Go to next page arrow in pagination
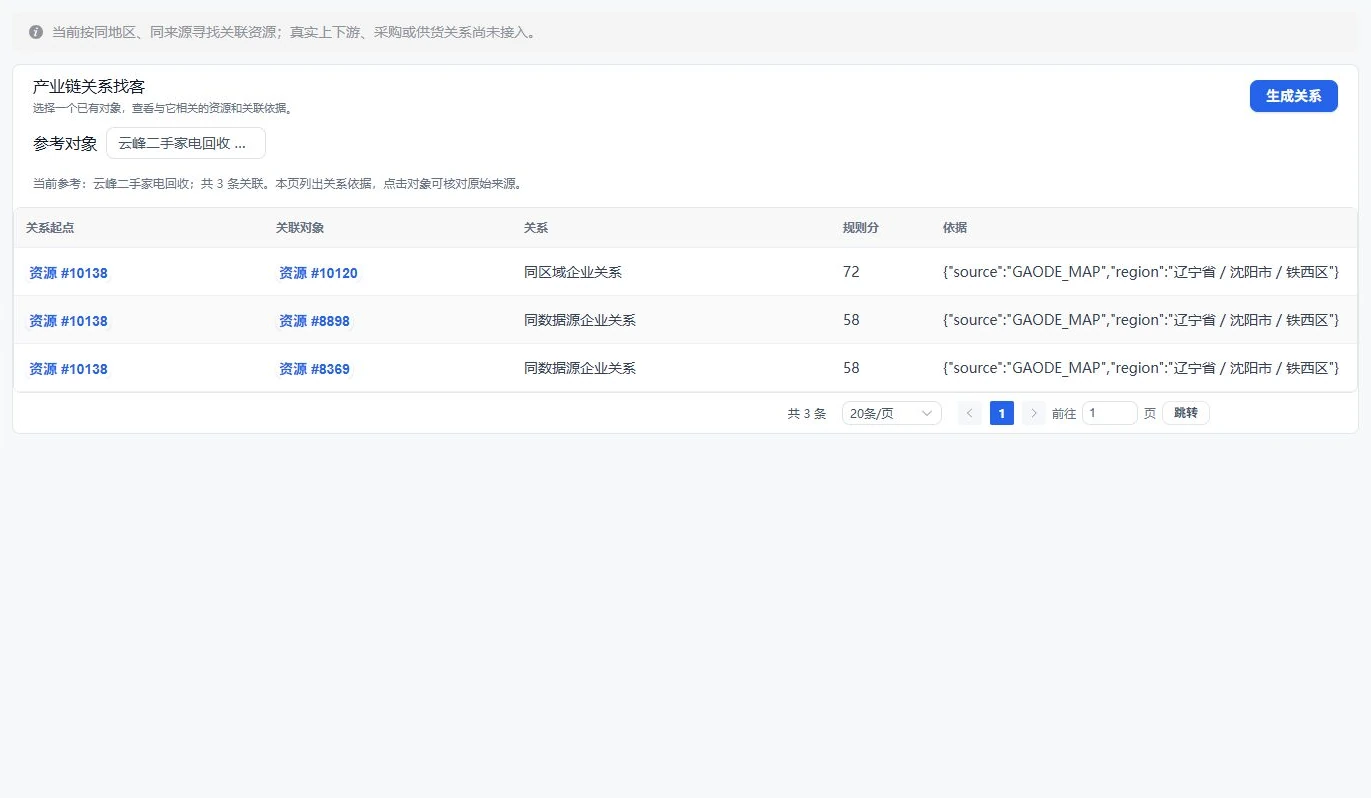Viewport: 1371px width, 798px height. [1034, 413]
